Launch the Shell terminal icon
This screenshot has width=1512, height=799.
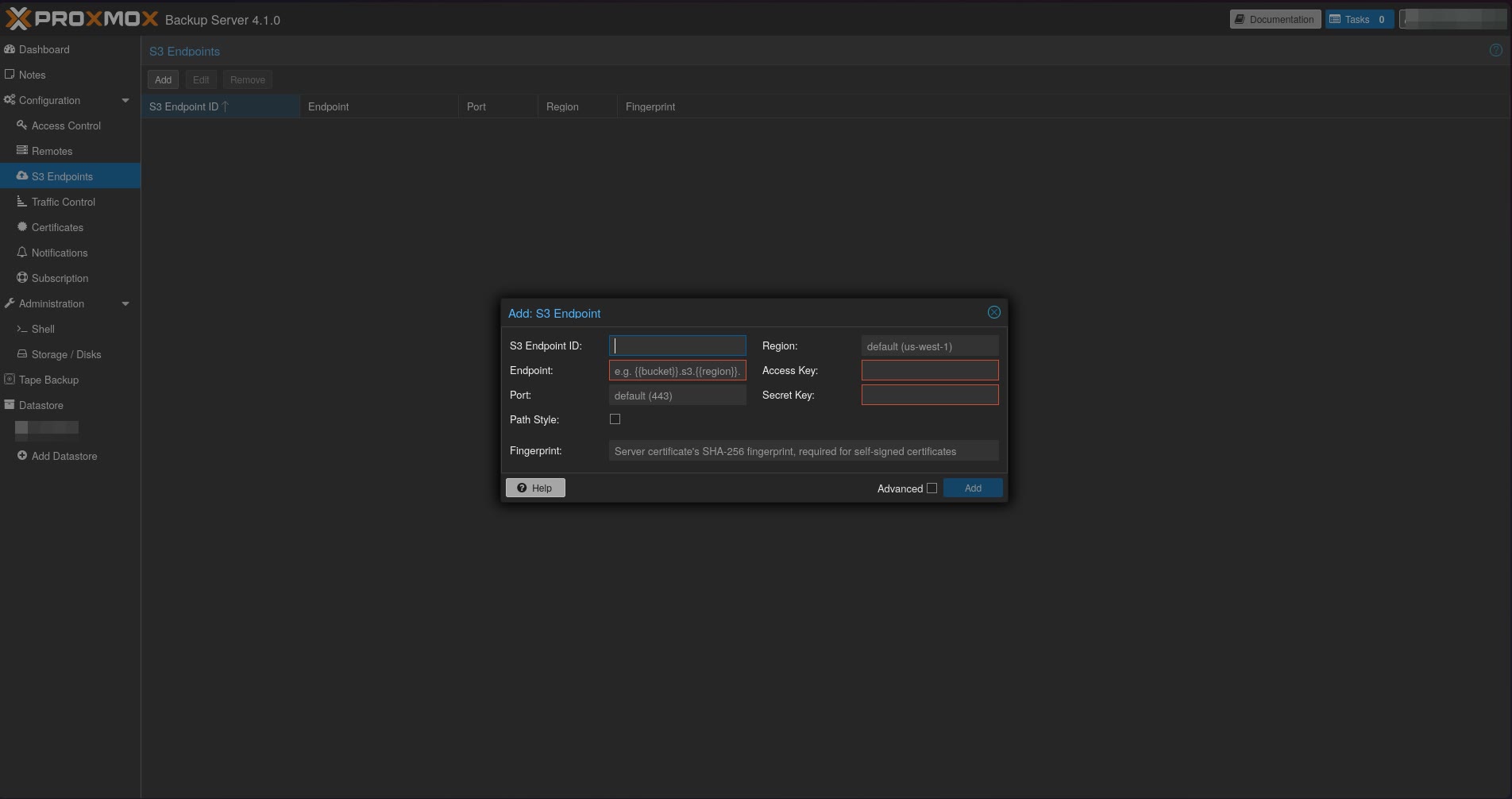22,329
